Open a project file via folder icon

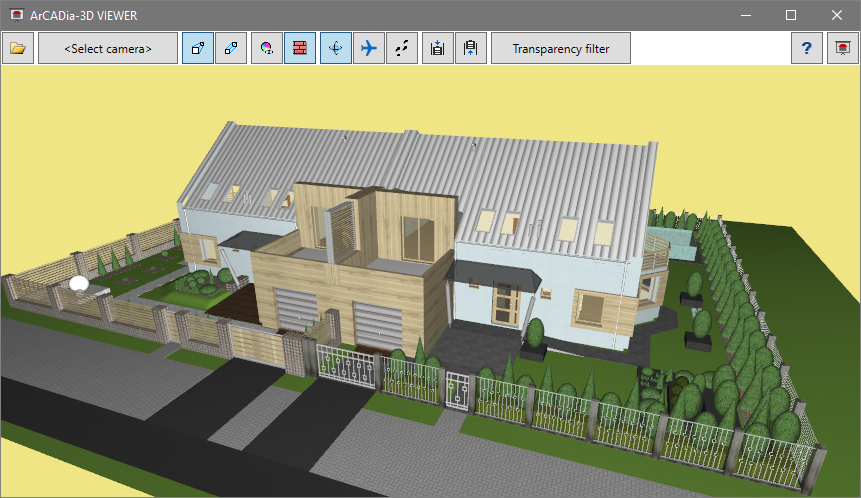coord(18,48)
